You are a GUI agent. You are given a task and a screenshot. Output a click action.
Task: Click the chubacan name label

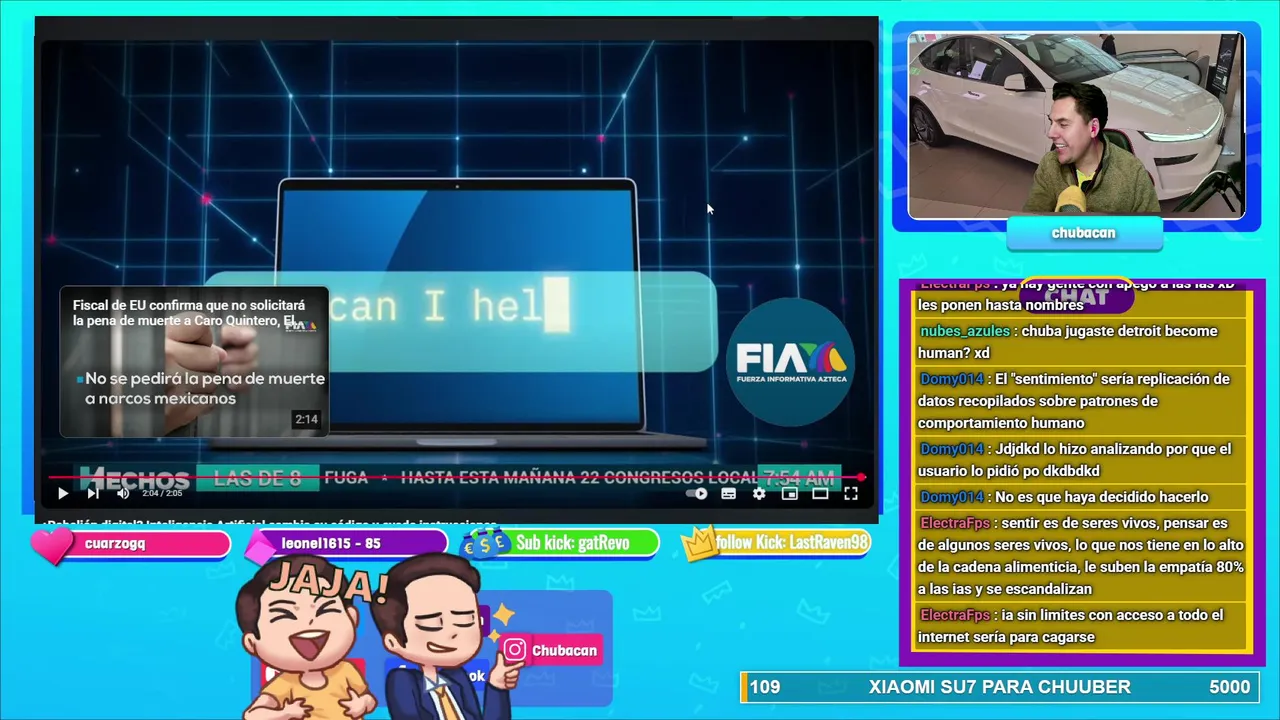point(1084,233)
